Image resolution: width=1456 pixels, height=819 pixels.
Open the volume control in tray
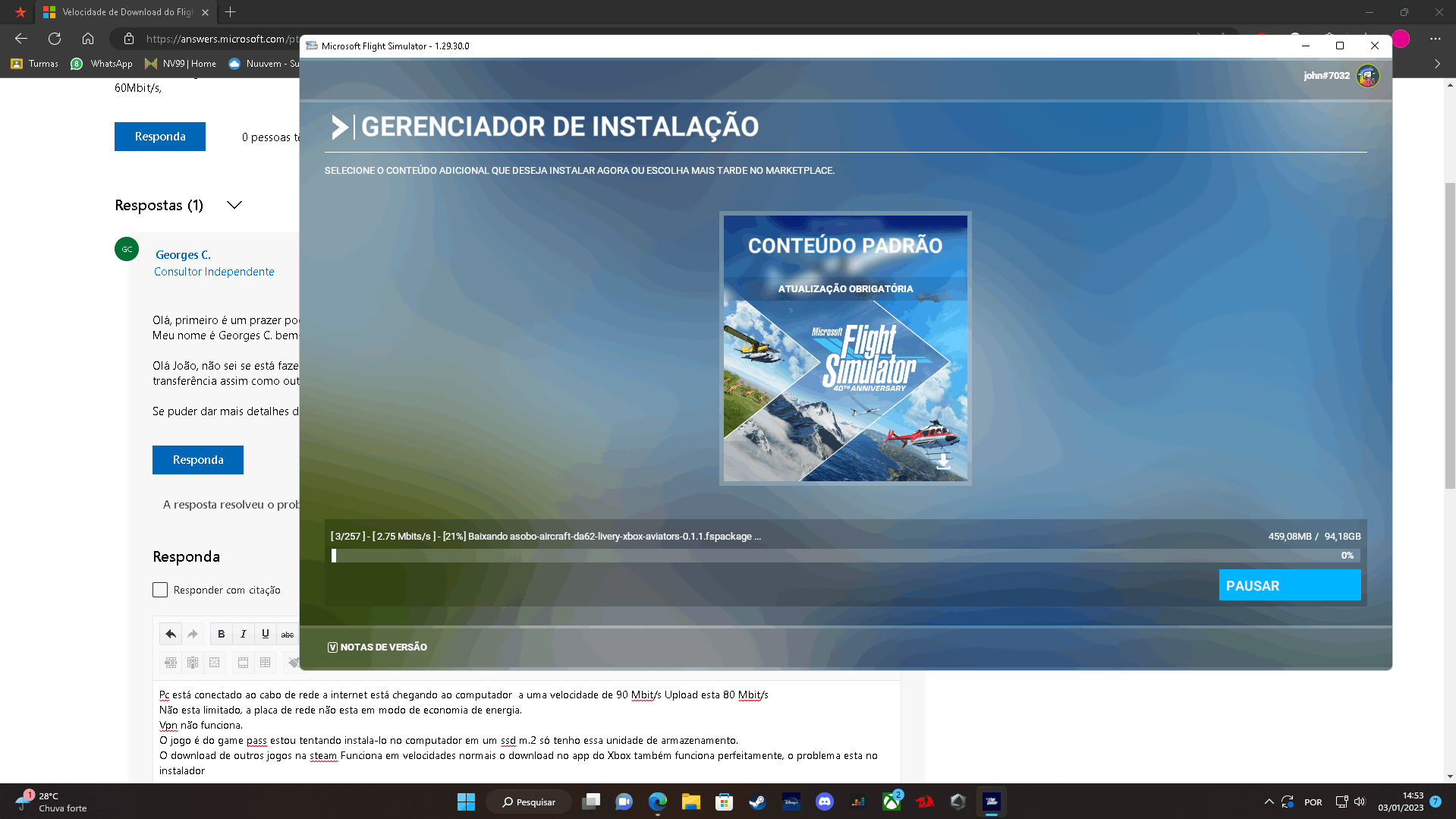click(1360, 802)
